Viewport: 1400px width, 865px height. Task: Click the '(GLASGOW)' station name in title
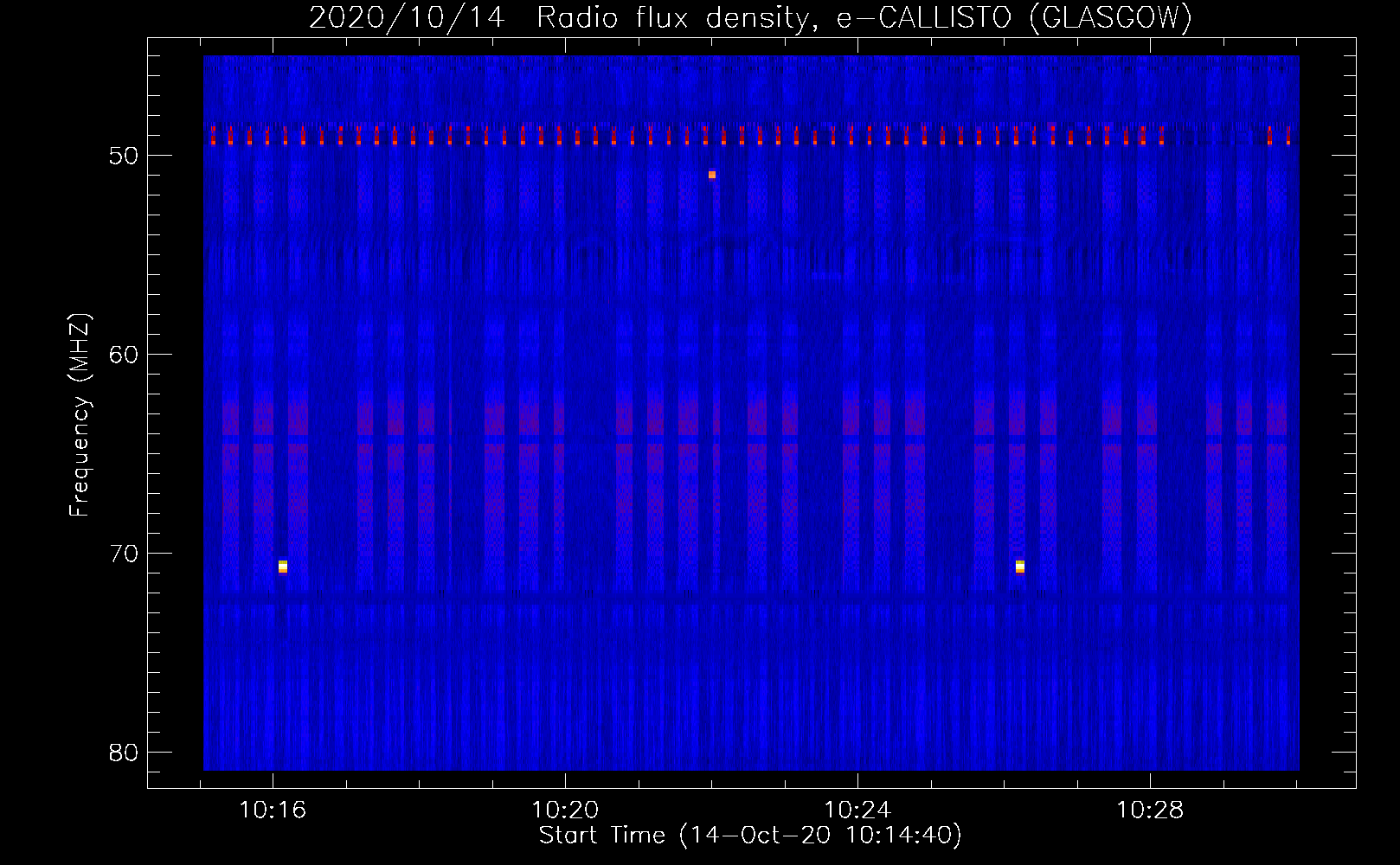[x=1112, y=17]
